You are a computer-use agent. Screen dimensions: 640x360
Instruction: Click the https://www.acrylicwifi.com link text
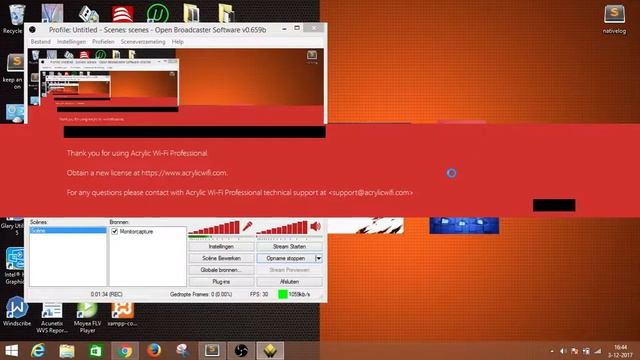[x=184, y=173]
